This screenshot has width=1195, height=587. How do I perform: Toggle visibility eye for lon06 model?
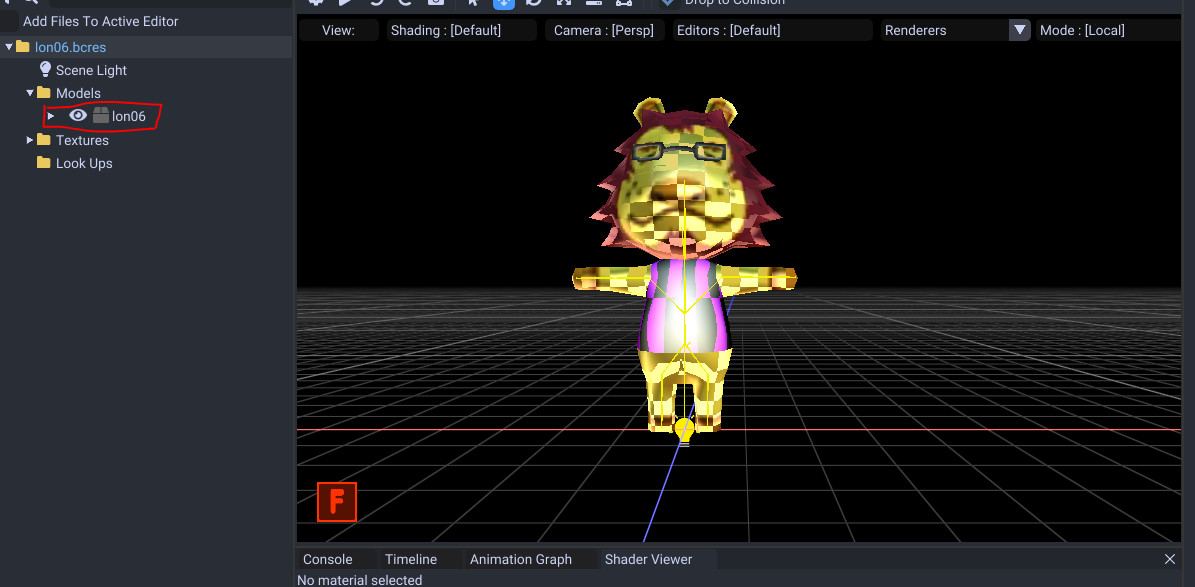(78, 115)
